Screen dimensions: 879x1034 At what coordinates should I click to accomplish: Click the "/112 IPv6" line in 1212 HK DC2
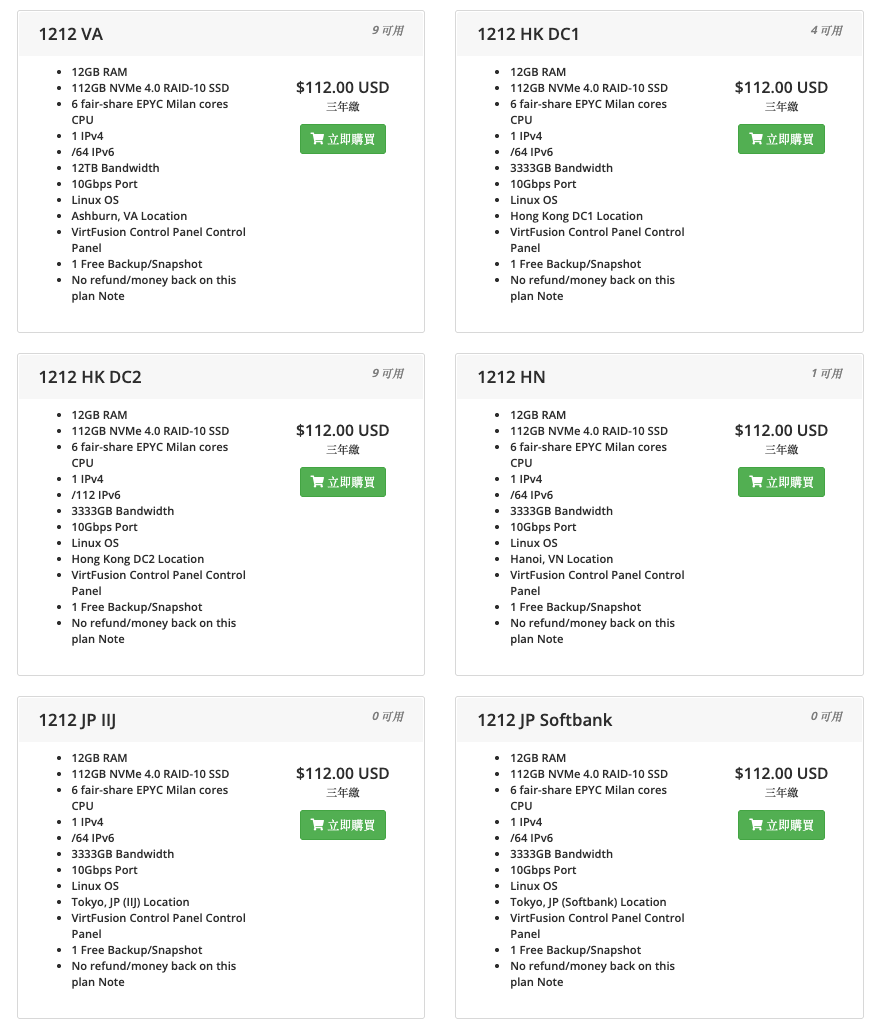tap(96, 495)
